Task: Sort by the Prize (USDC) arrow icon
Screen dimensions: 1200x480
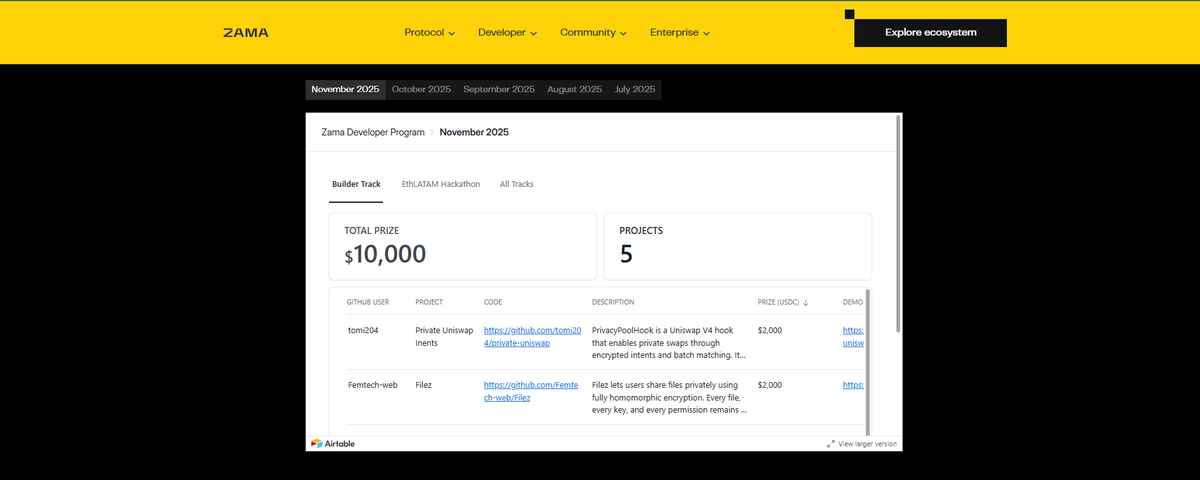Action: [806, 302]
